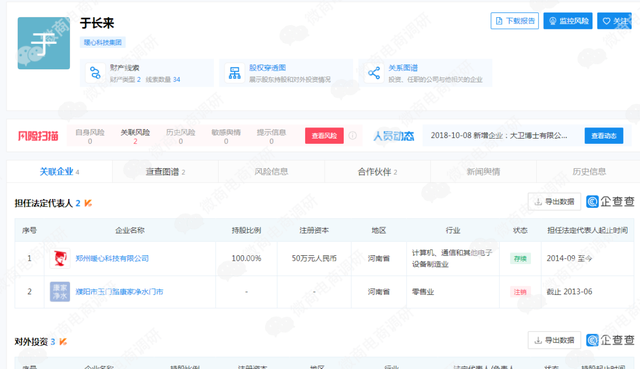Click the info icon beside 查看风险
The image size is (640, 369).
click(x=353, y=136)
